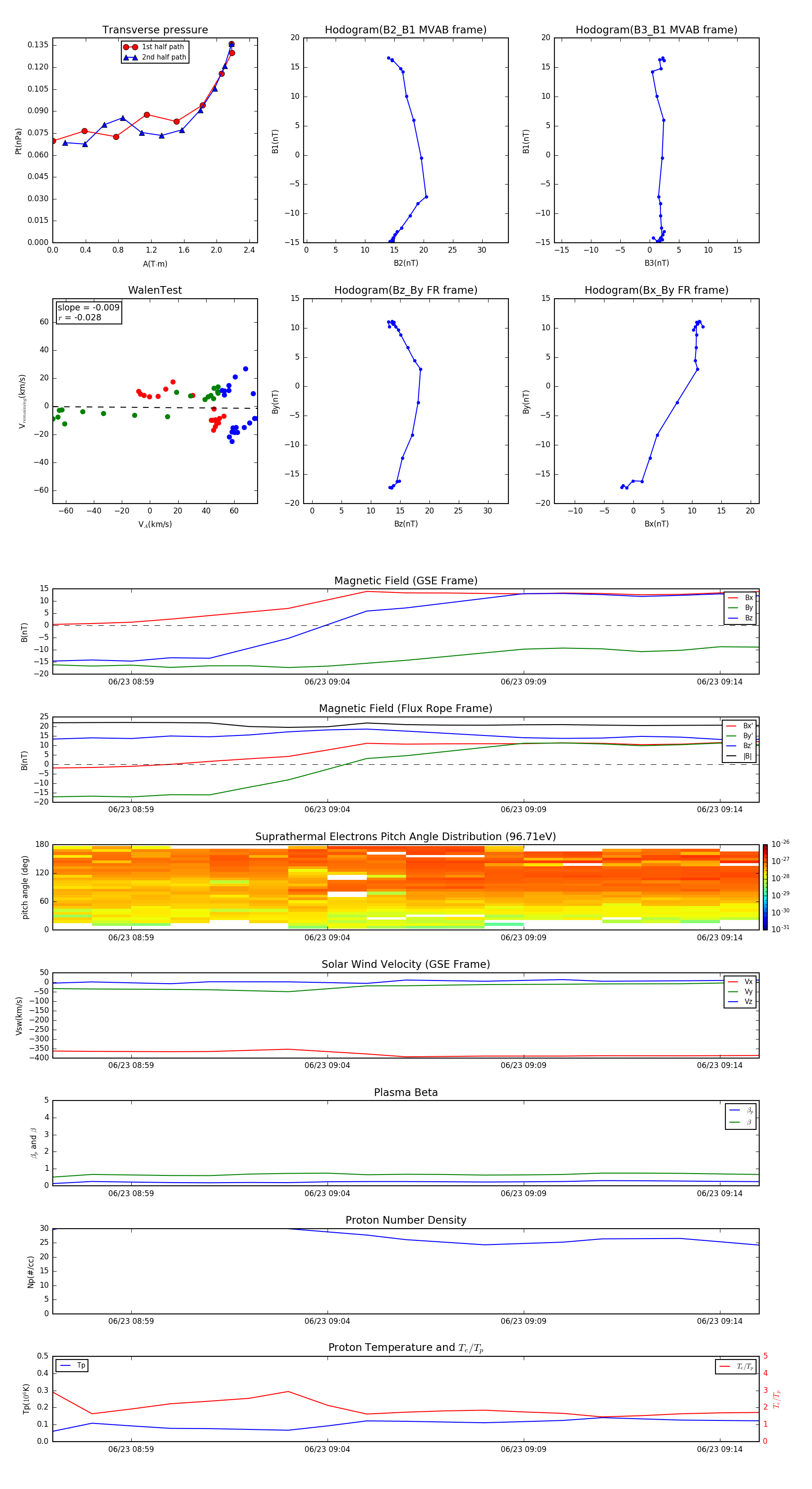Image resolution: width=812 pixels, height=1489 pixels.
Task: Click the "pitch angle (deg)" axis label
Action: tap(25, 887)
